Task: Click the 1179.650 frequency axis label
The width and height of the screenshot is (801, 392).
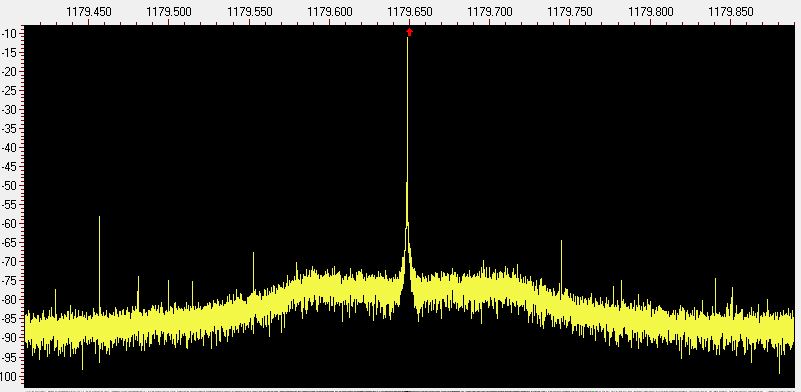Action: 410,12
